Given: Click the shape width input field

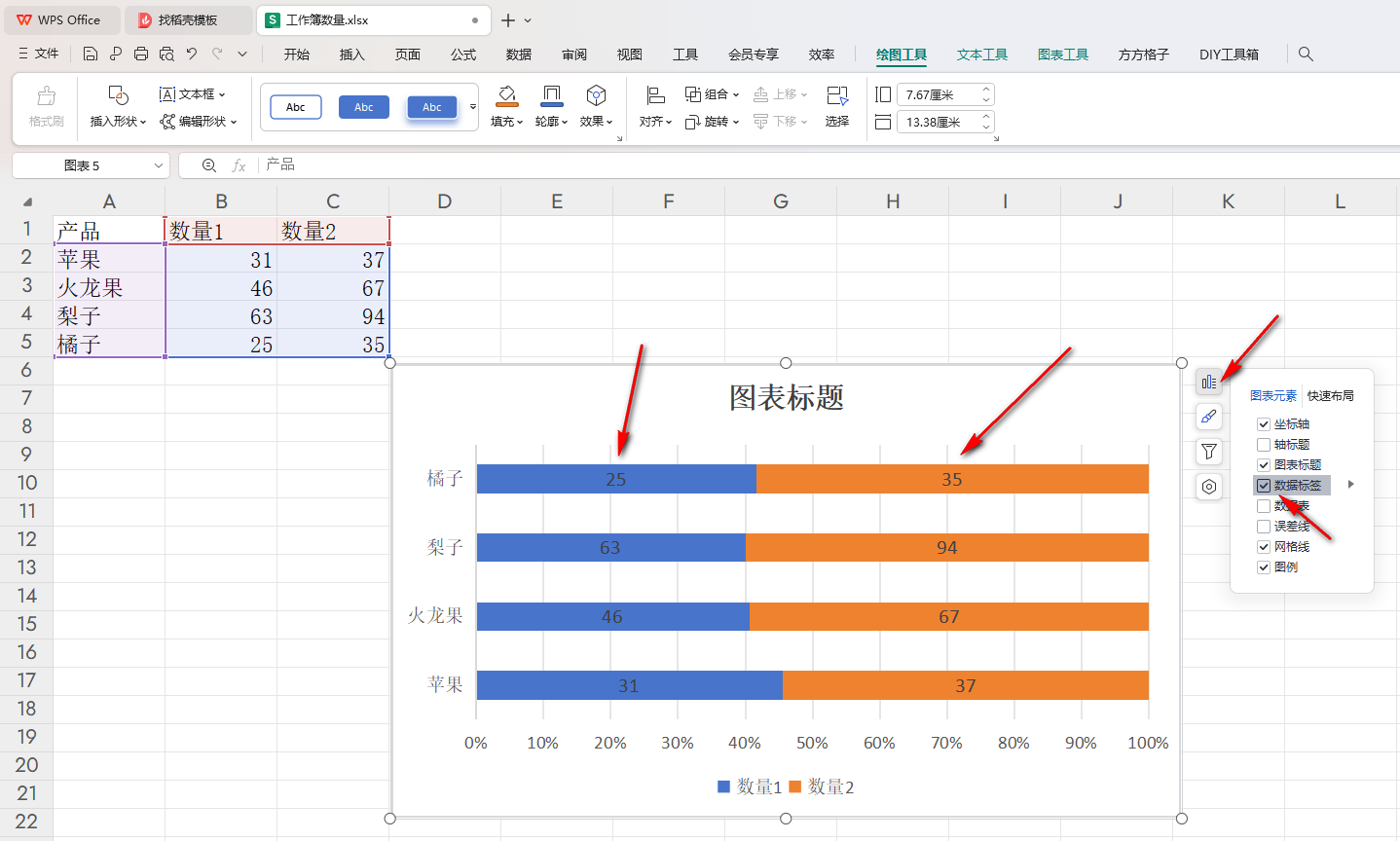Looking at the screenshot, I should 938,122.
